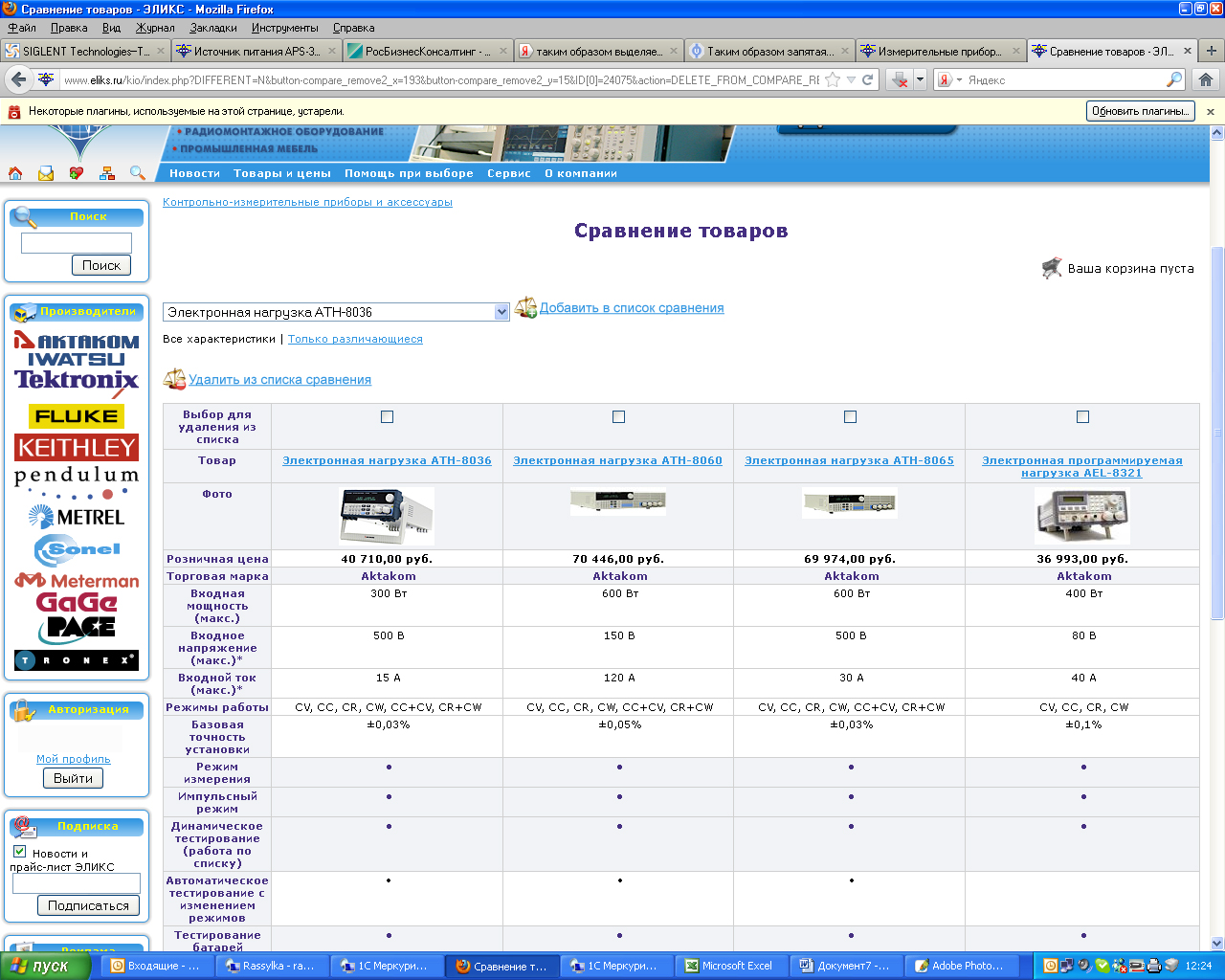The image size is (1225, 980).
Task: Check removal box for ATH-8065
Action: pos(850,416)
